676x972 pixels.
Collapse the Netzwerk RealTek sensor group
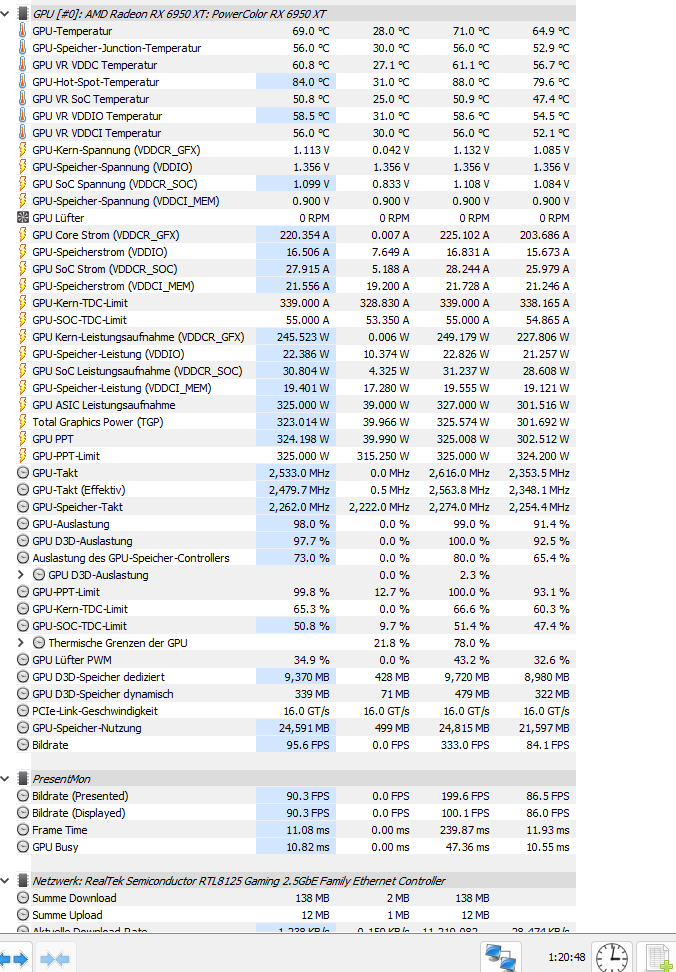point(5,881)
